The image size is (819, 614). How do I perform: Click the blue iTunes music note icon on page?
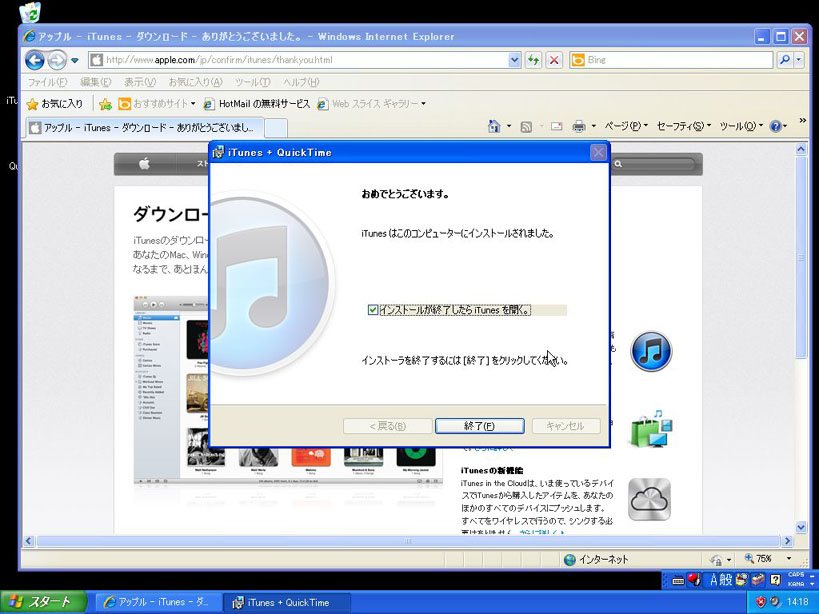pos(651,351)
